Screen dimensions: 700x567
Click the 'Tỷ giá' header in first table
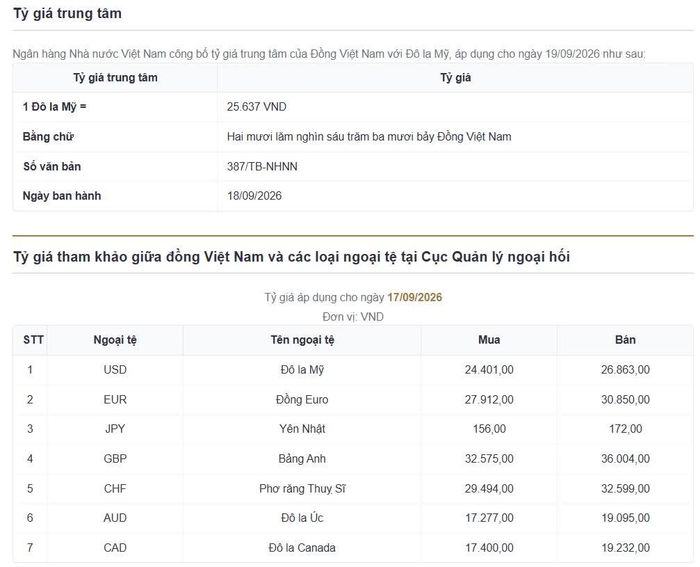[x=455, y=78]
